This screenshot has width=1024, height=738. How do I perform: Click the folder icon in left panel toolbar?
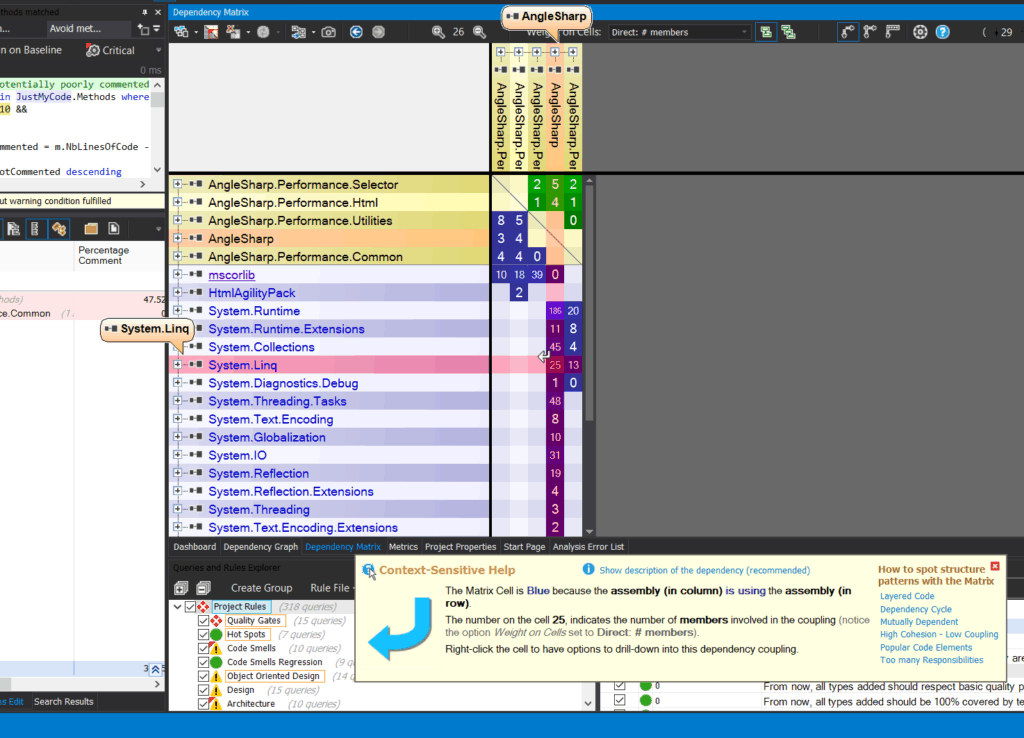pos(91,229)
